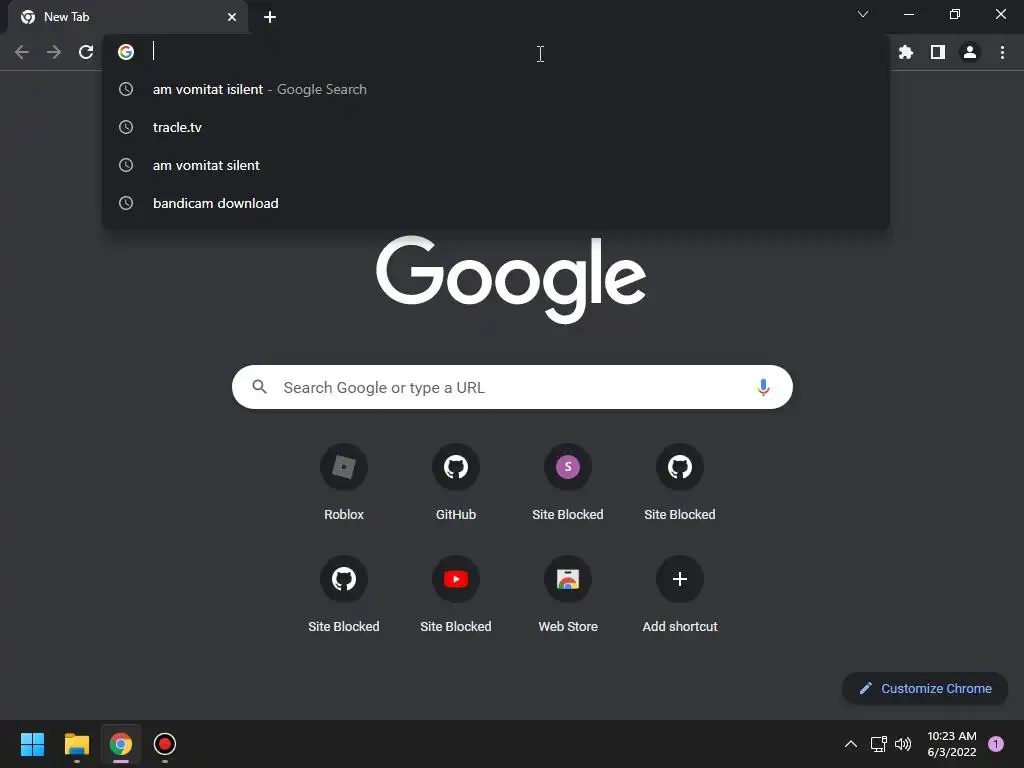Choose suggestion 'am vomitat isilent'

[x=496, y=89]
